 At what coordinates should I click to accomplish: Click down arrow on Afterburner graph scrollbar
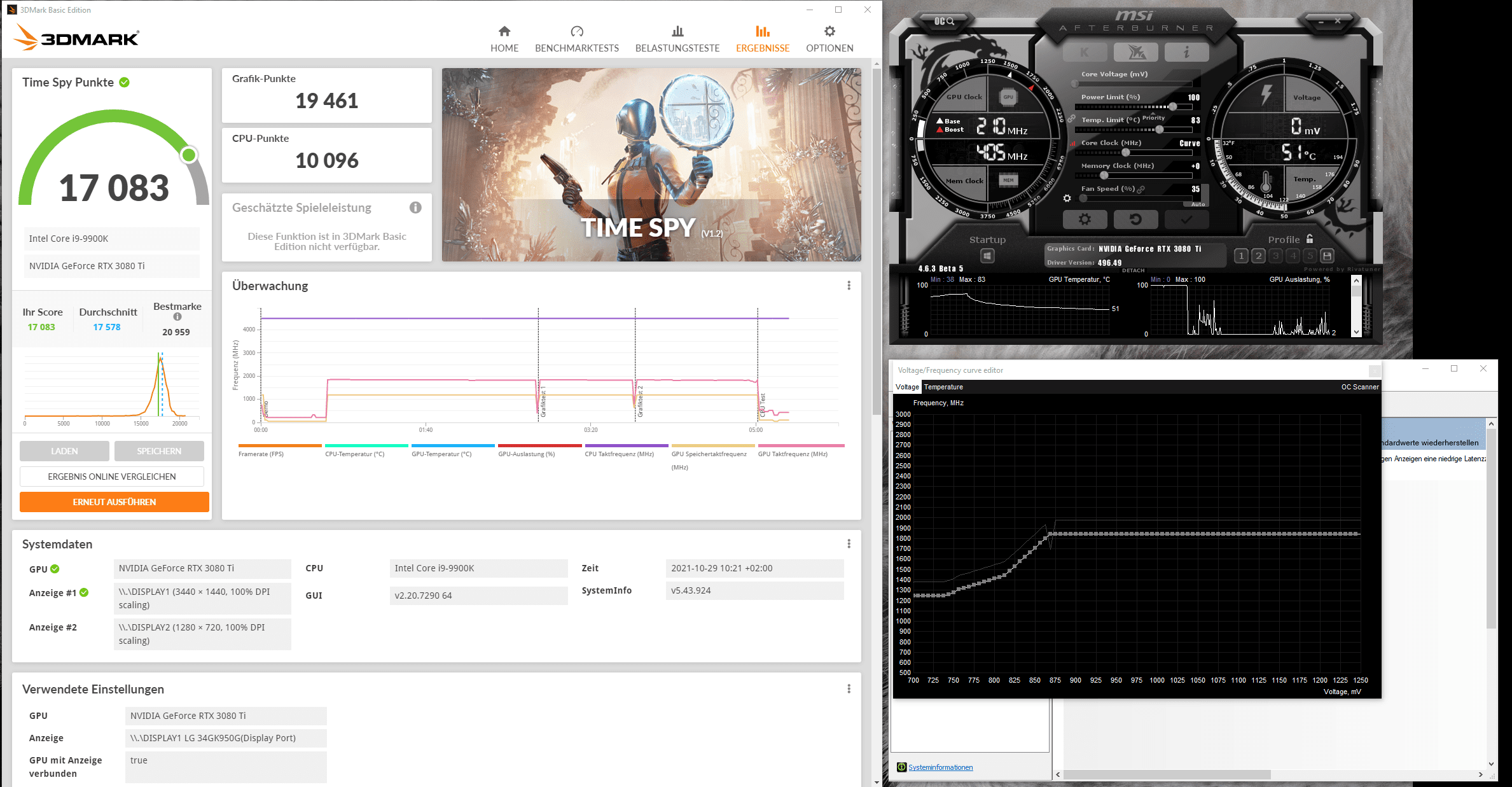coord(1356,331)
